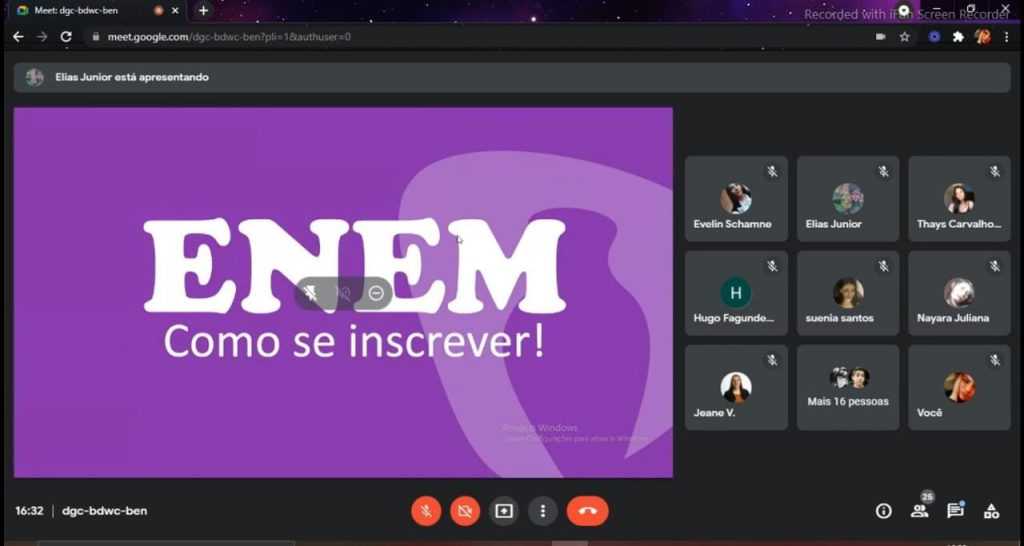Expand the 'Mais 16 pessoas' participants tile

click(x=848, y=388)
